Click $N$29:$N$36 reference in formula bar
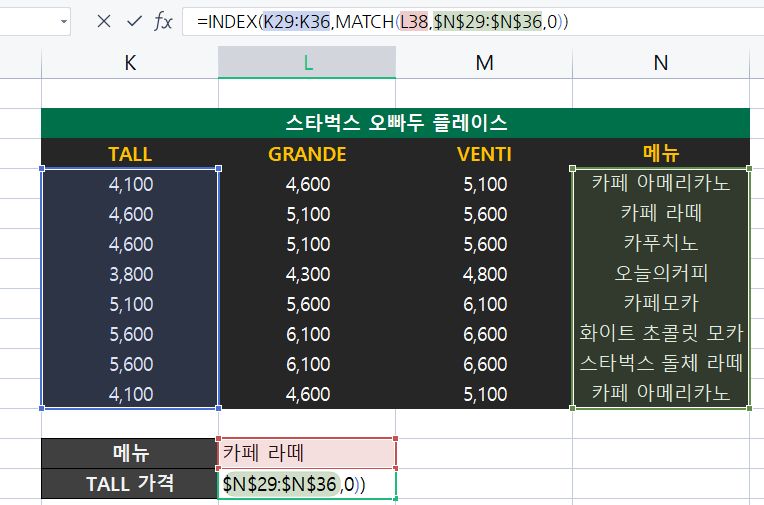The width and height of the screenshot is (764, 505). click(x=487, y=21)
